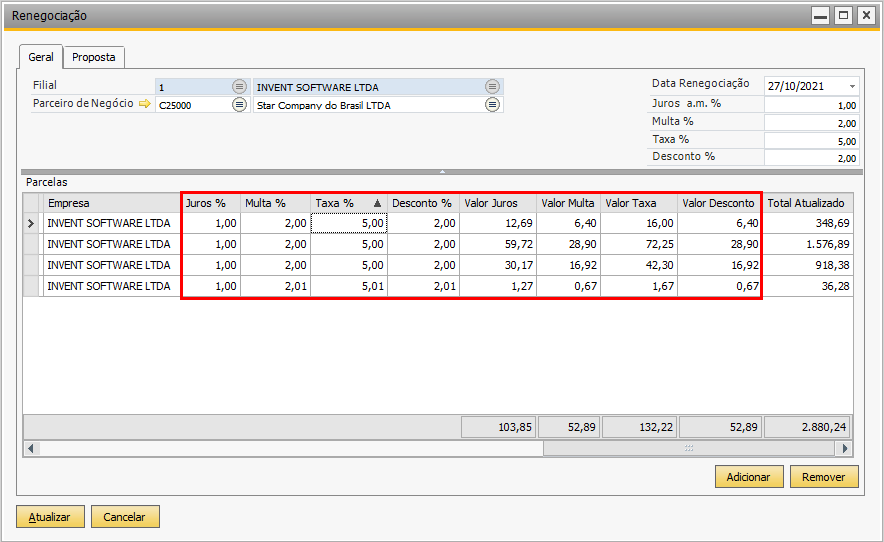Select the row header of the last row

pos(31,286)
